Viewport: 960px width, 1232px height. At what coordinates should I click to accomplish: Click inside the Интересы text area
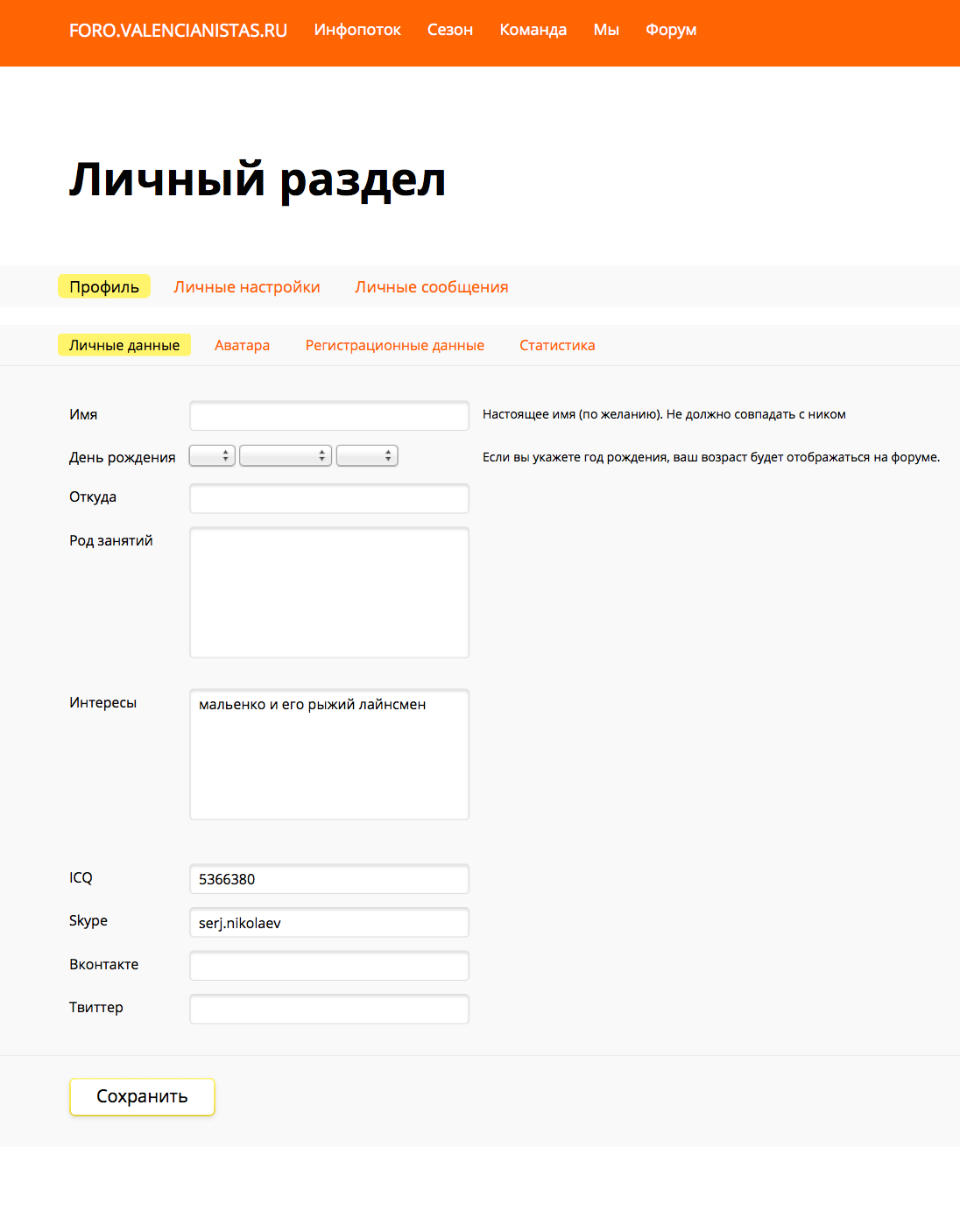coord(329,755)
